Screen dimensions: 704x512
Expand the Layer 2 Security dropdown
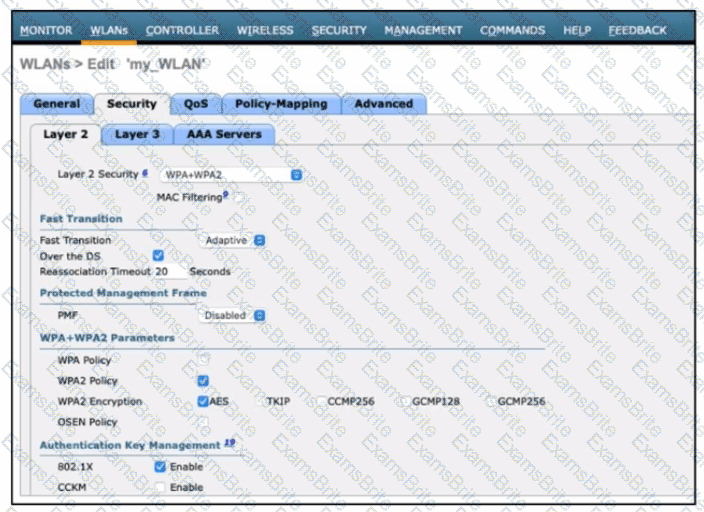[231, 175]
